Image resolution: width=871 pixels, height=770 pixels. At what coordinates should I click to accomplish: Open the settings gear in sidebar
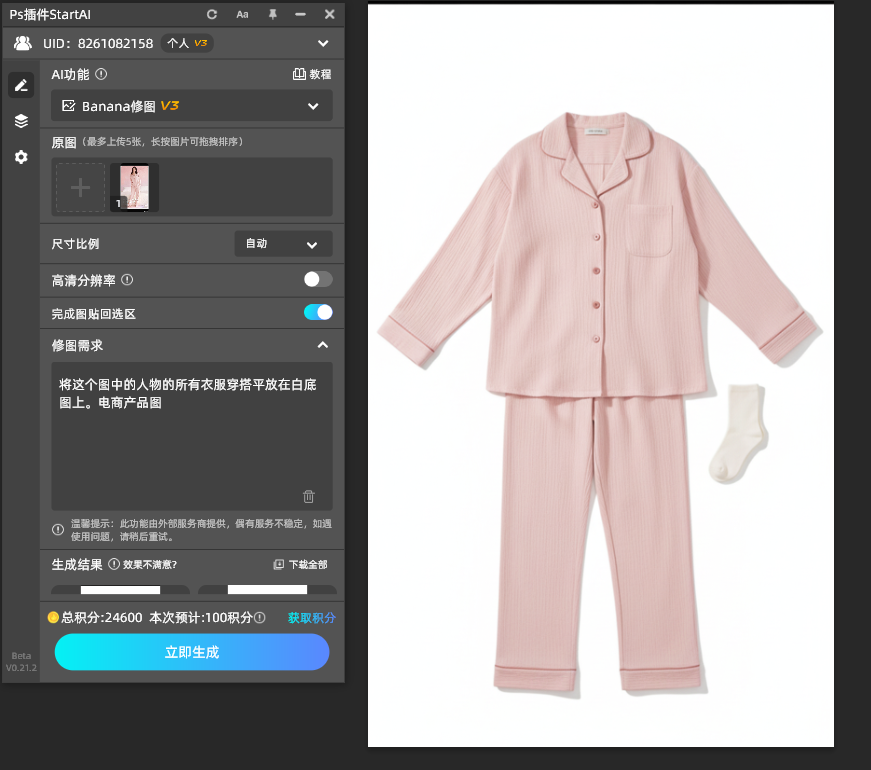[x=21, y=157]
